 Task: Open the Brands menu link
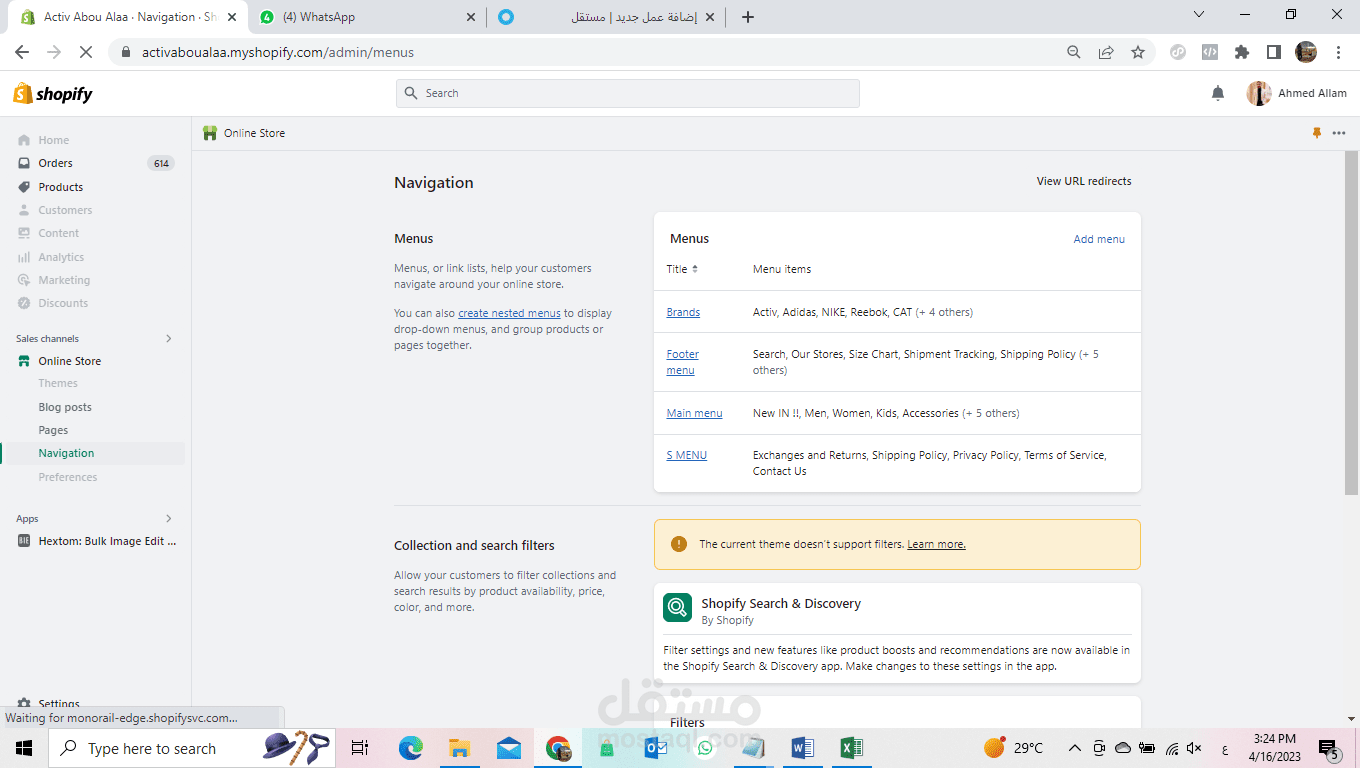click(x=683, y=312)
